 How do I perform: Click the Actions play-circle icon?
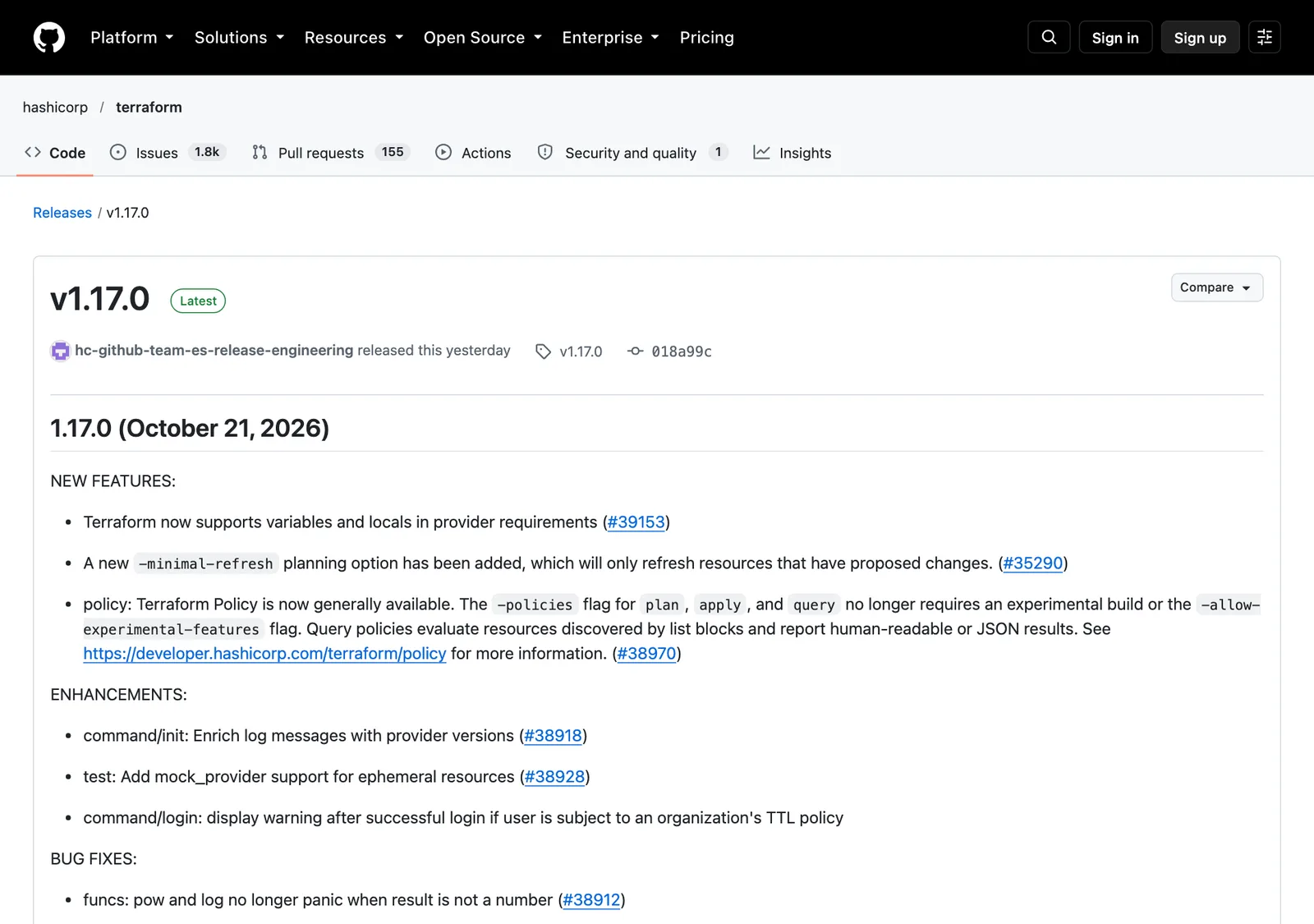[443, 152]
